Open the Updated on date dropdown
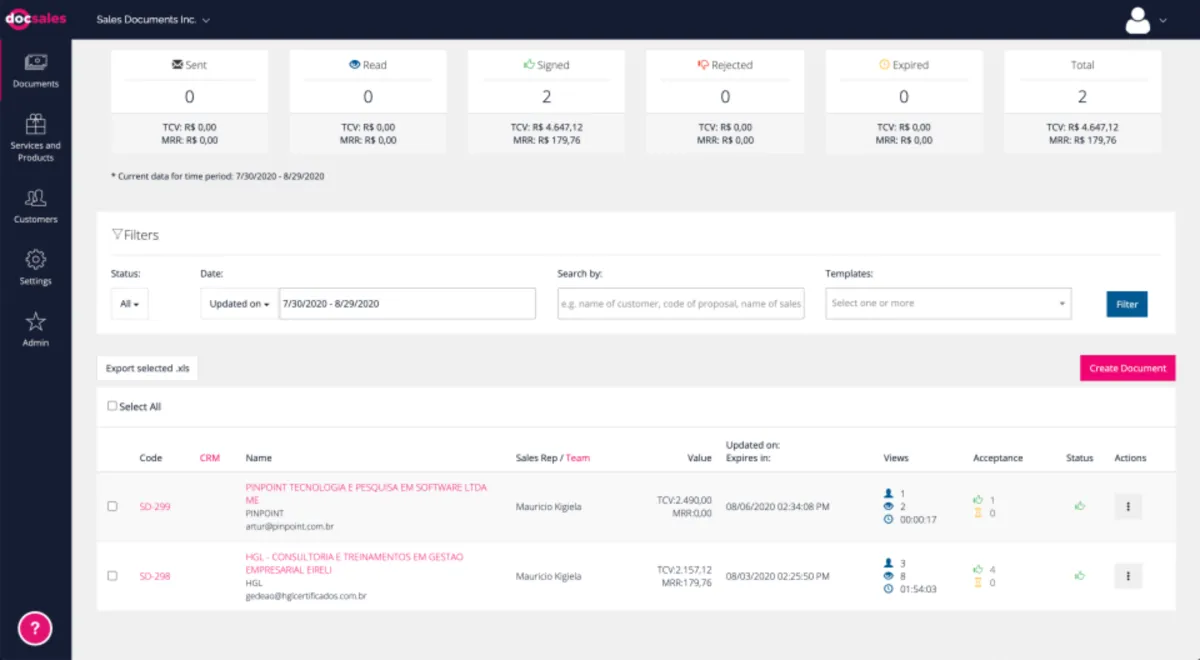Screen dimensions: 1200x660 pos(240,304)
